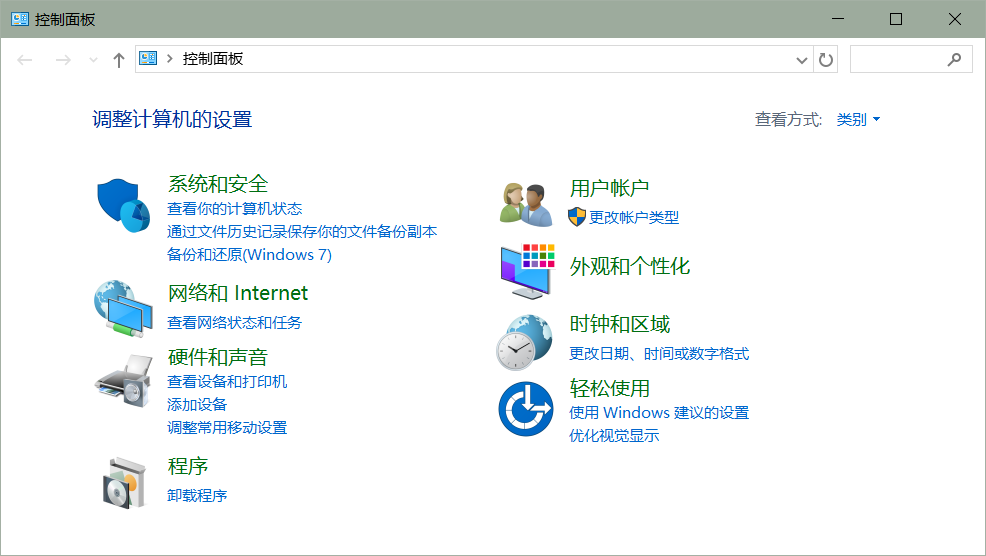Expand the breadcrumb chevron before 控制面板
Viewport: 986px width, 556px height.
coord(170,58)
